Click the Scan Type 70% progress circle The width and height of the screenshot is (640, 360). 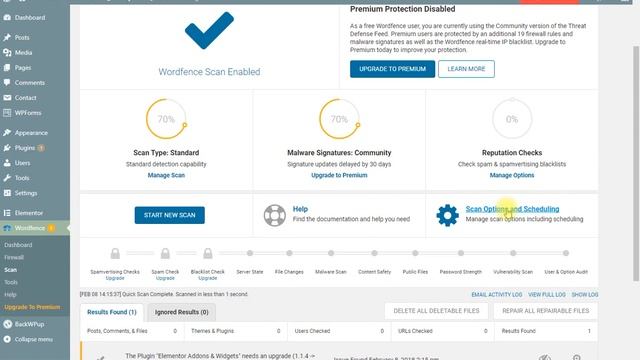pyautogui.click(x=166, y=119)
